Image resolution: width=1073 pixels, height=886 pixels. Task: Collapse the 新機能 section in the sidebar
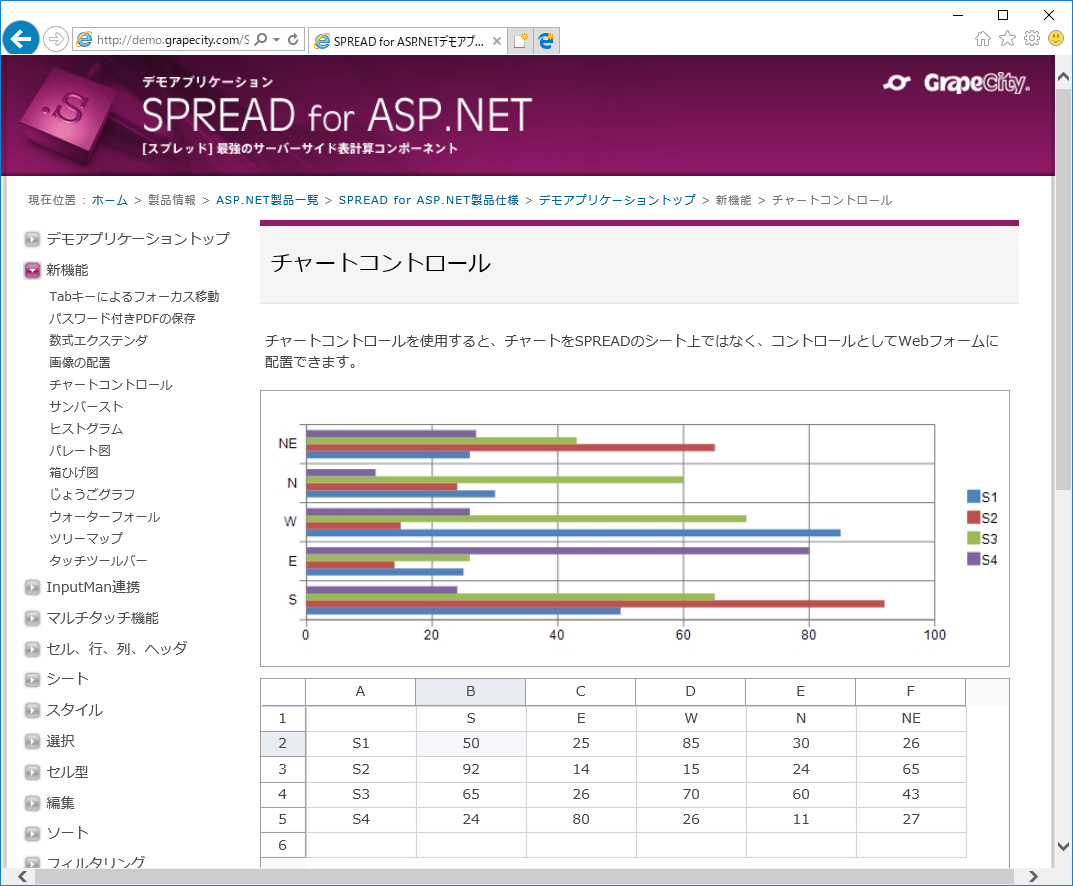click(x=31, y=270)
